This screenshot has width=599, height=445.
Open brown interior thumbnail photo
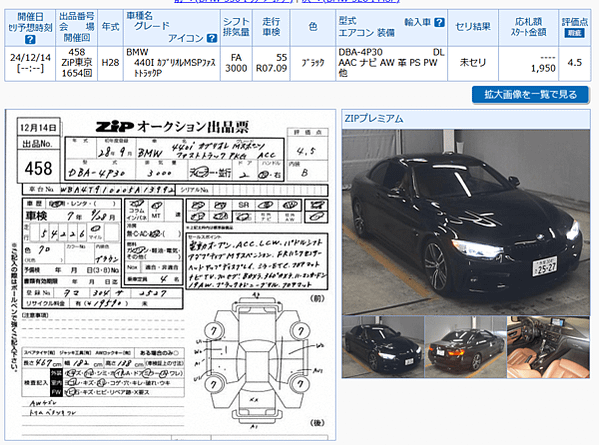tap(549, 347)
